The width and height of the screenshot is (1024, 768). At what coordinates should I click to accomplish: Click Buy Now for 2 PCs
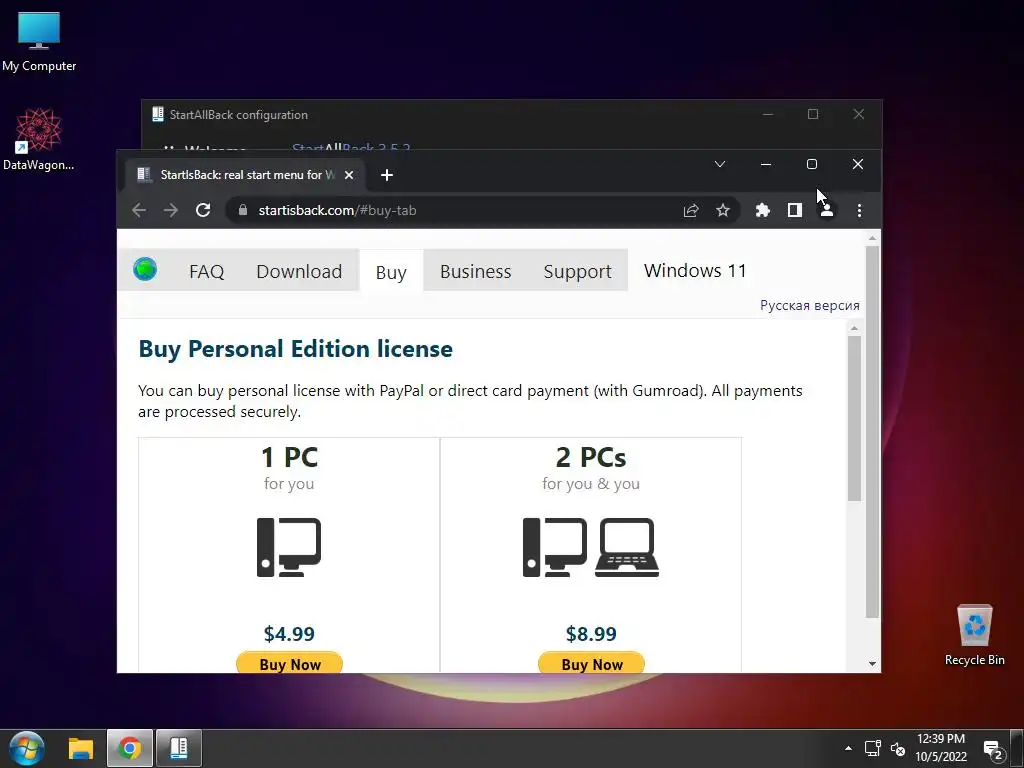coord(592,663)
